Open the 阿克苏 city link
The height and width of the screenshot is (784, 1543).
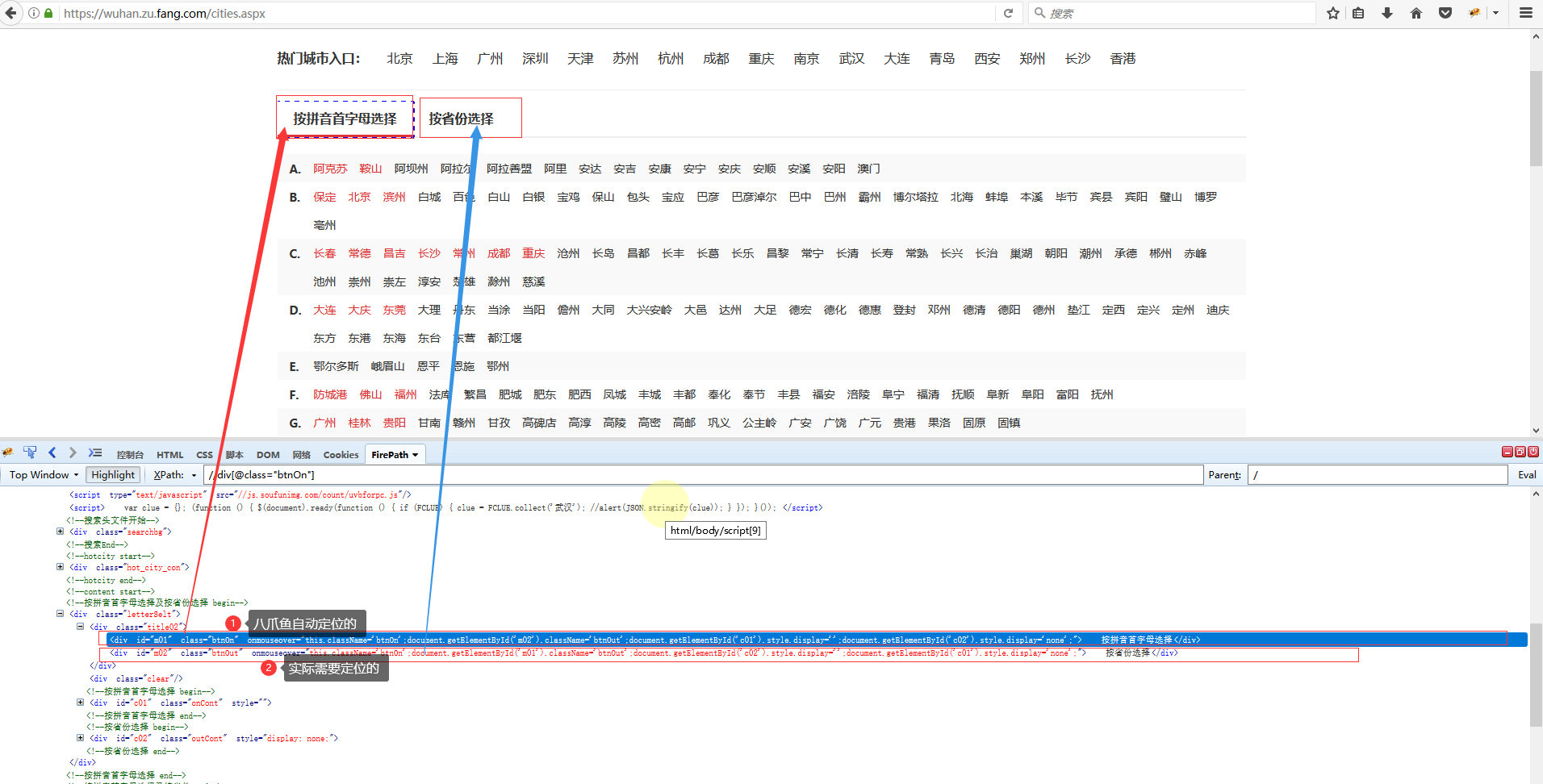click(x=330, y=169)
